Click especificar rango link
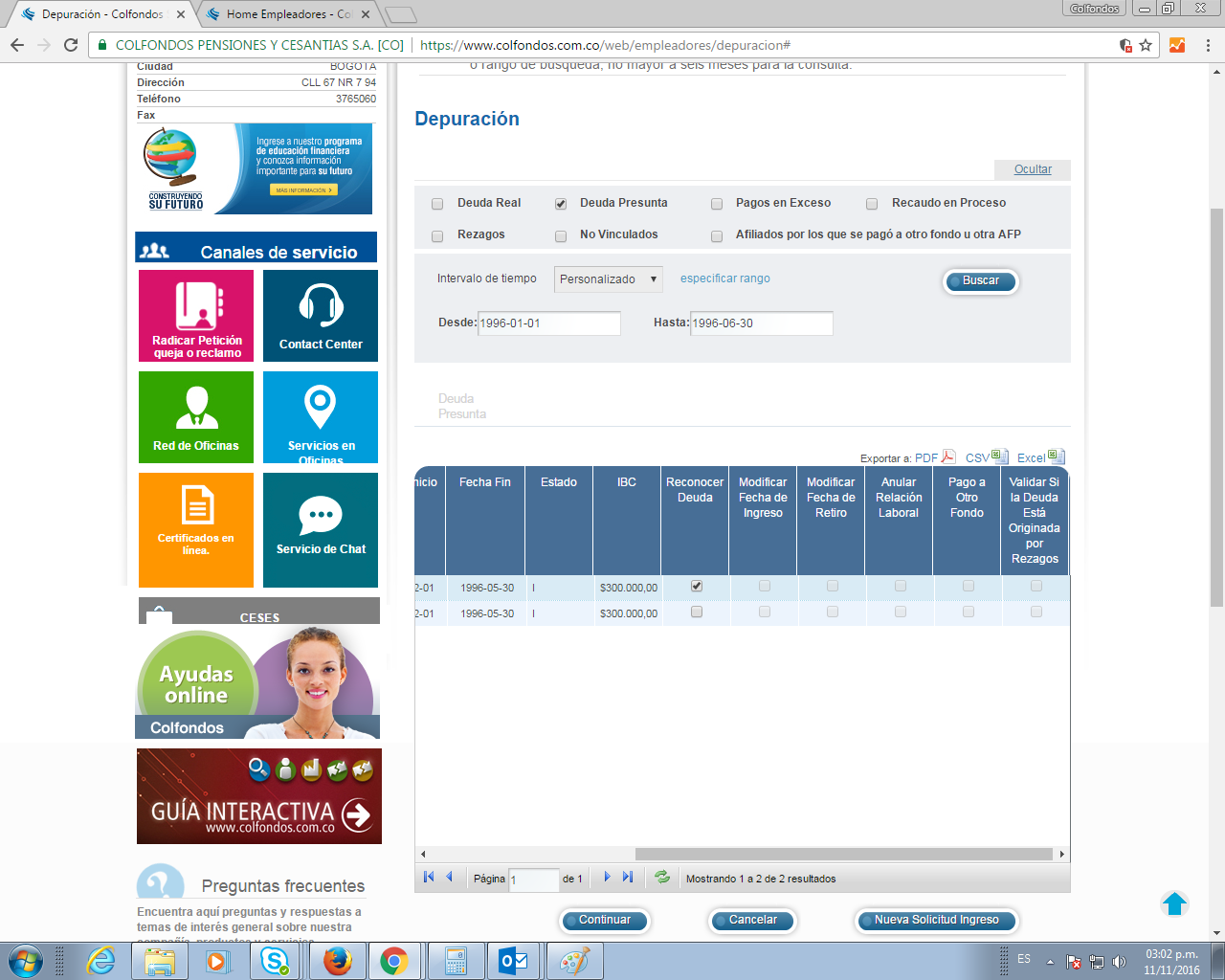Viewport: 1225px width, 980px height. coord(724,278)
